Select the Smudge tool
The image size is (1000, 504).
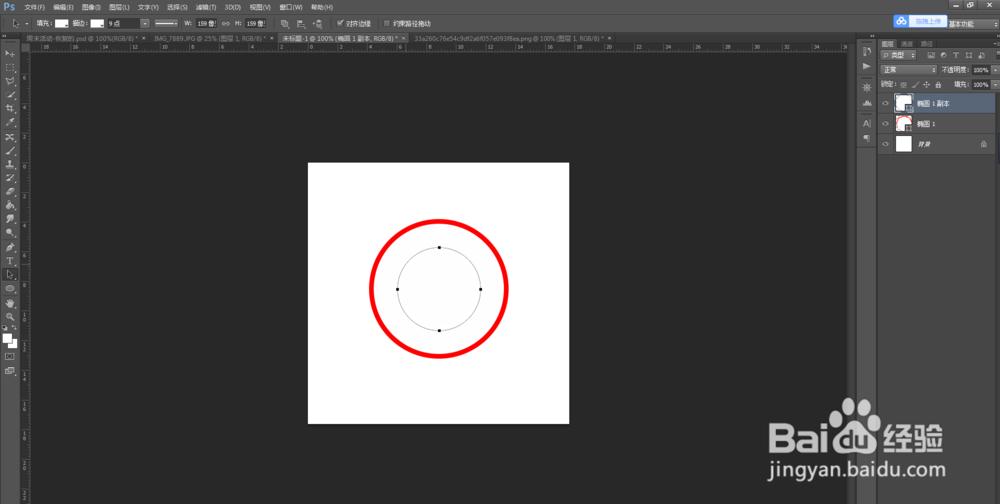pyautogui.click(x=10, y=219)
